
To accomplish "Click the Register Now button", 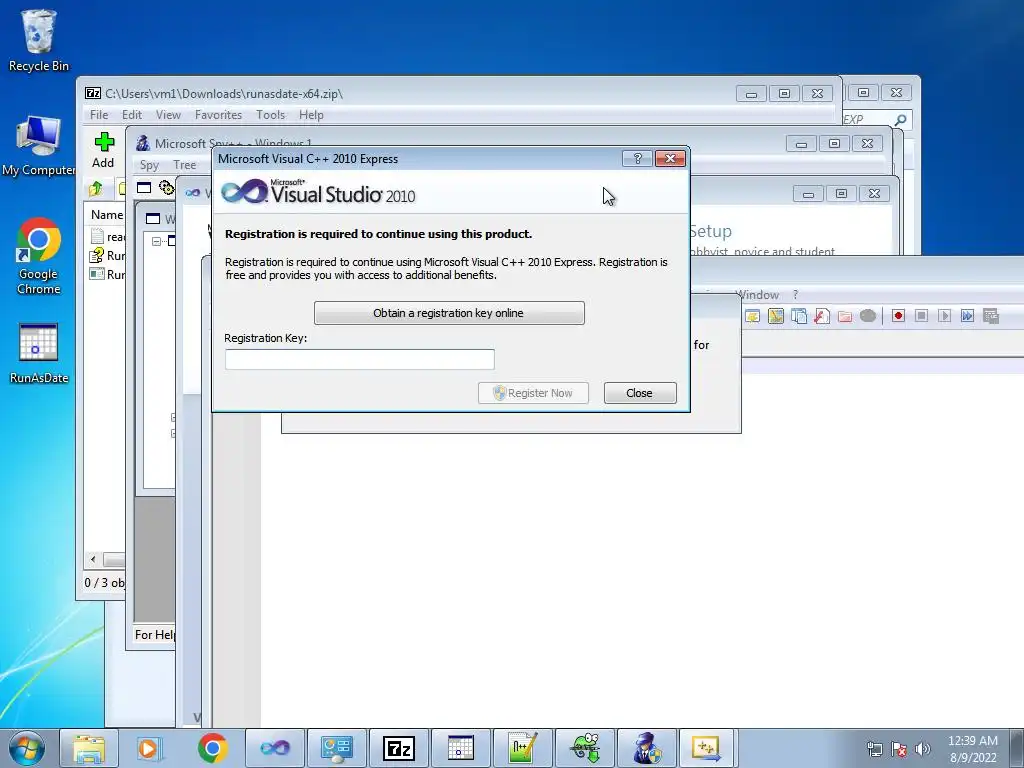I will (534, 393).
